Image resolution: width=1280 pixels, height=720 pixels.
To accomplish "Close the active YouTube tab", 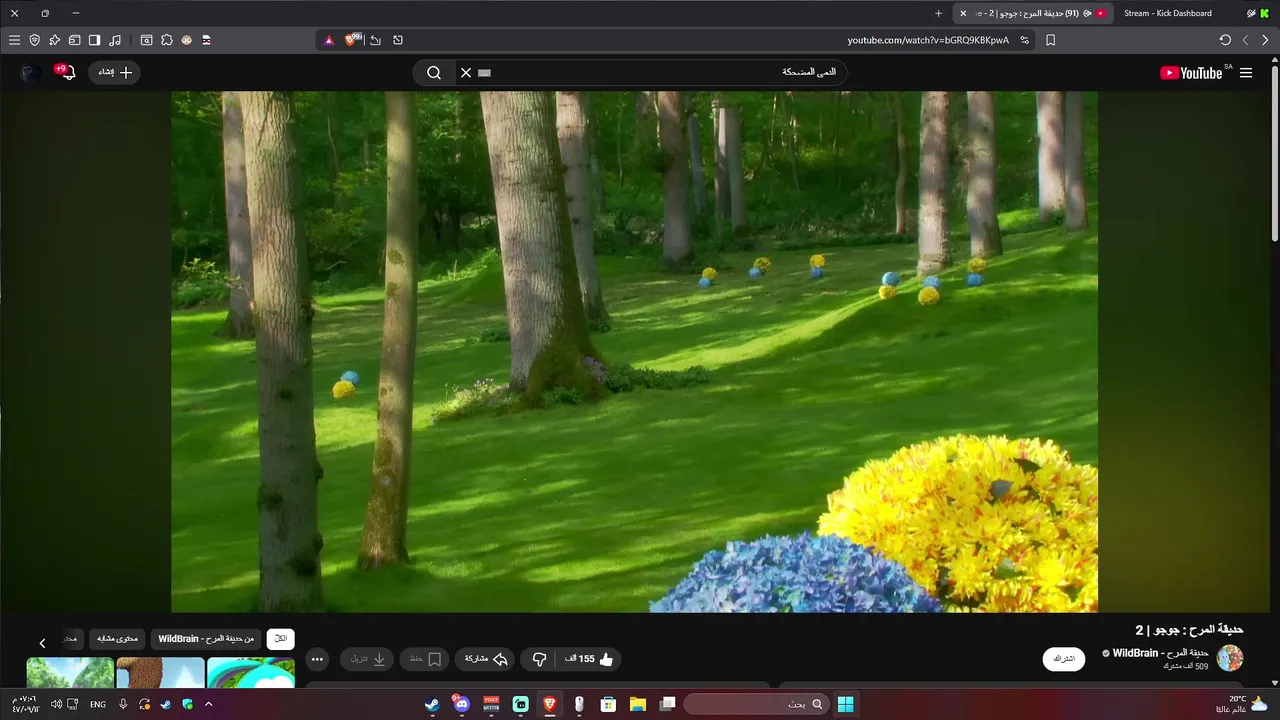I will 963,13.
